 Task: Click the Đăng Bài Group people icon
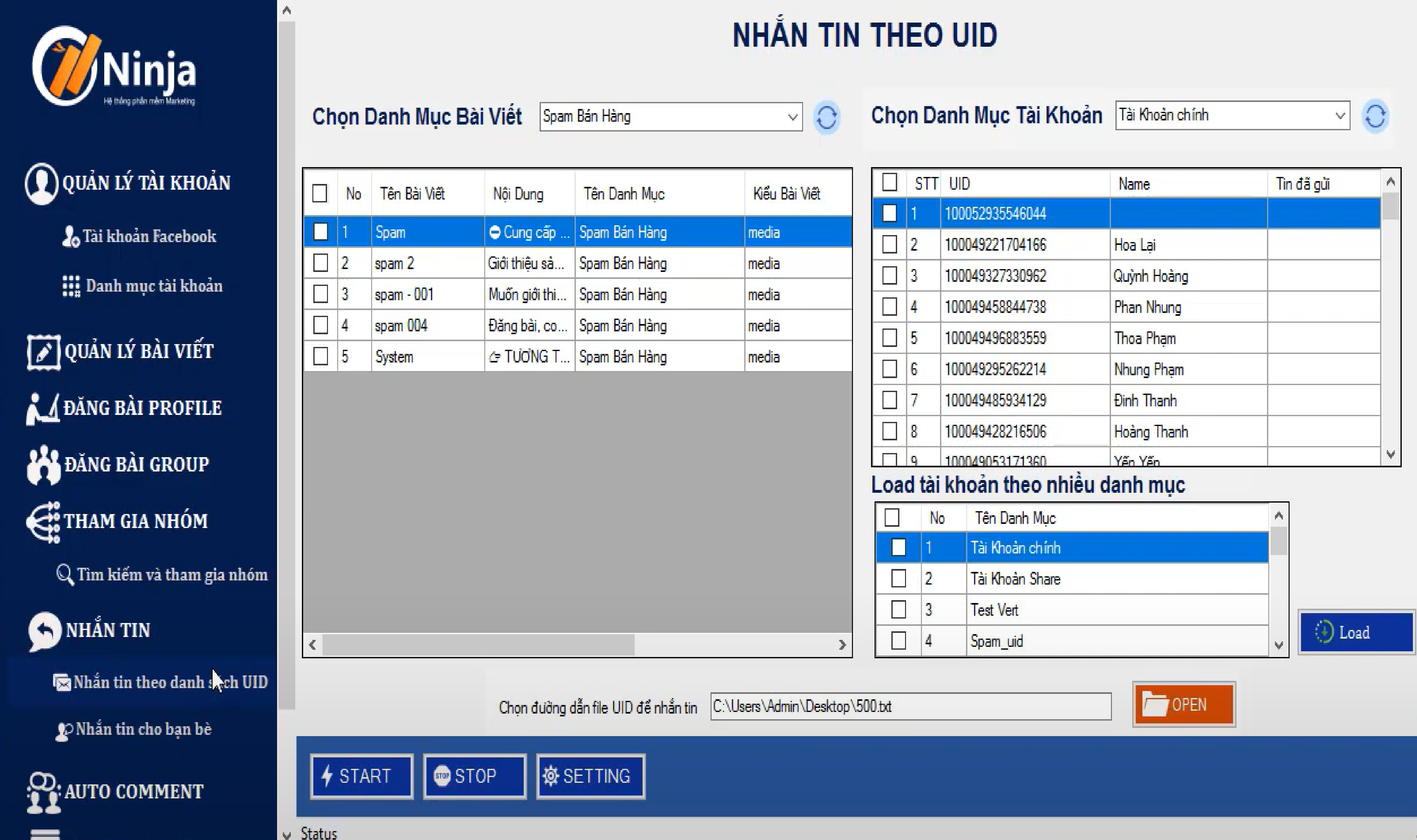pos(43,465)
